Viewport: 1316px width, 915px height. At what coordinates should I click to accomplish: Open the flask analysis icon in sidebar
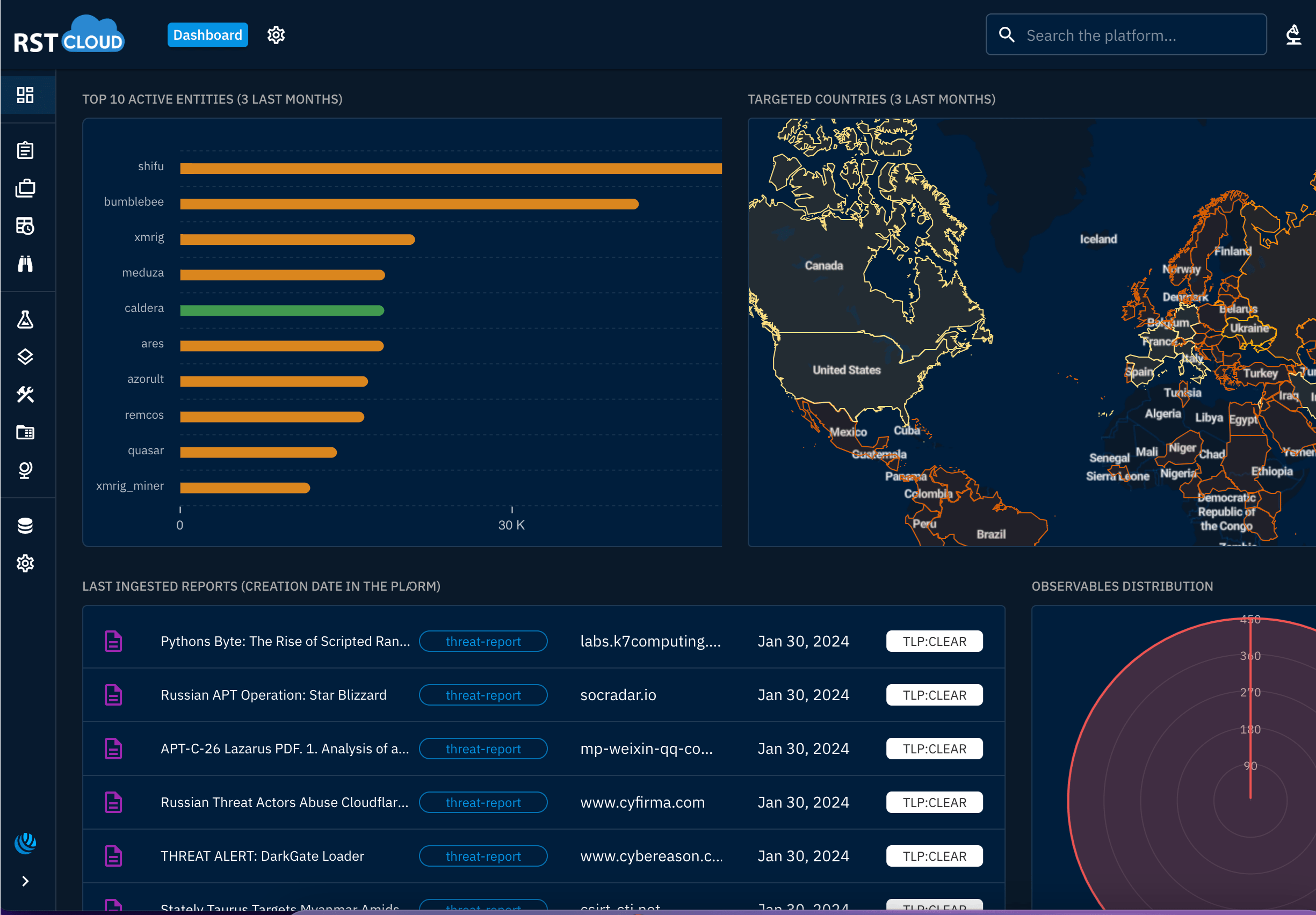point(25,319)
